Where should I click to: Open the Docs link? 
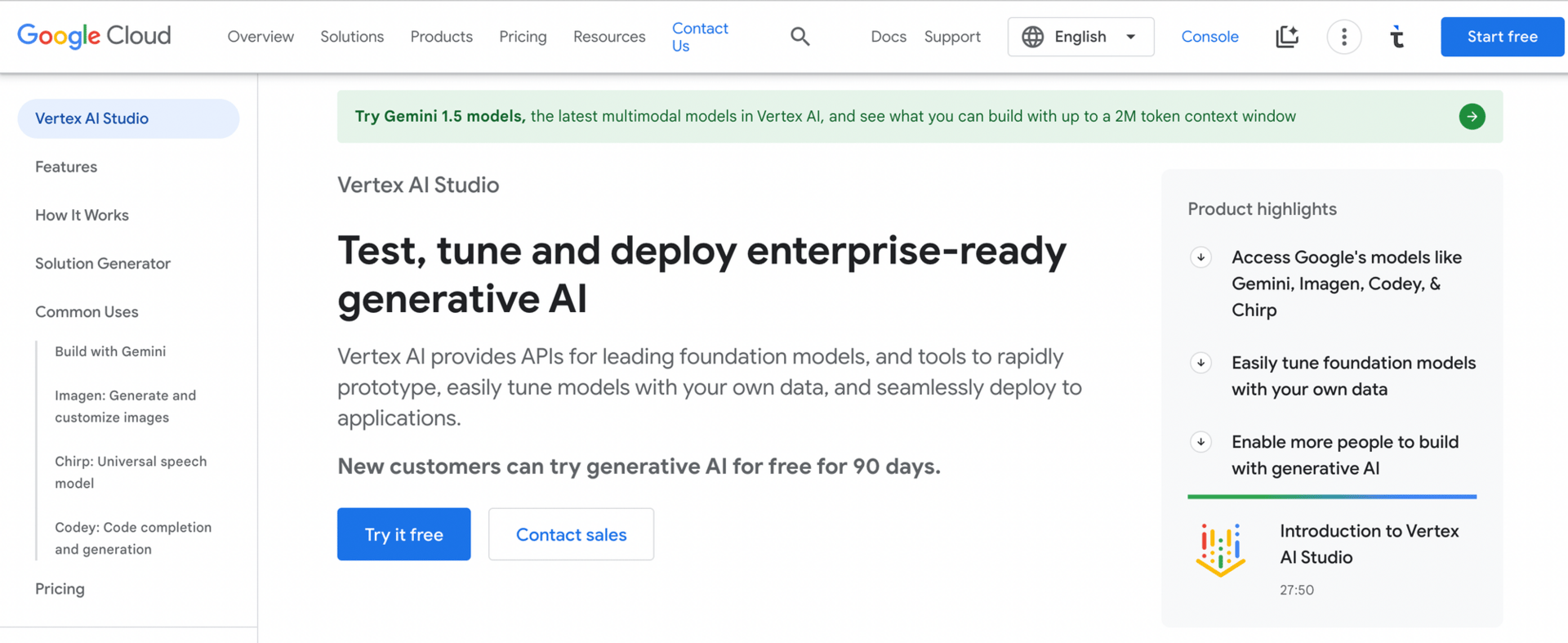(889, 37)
